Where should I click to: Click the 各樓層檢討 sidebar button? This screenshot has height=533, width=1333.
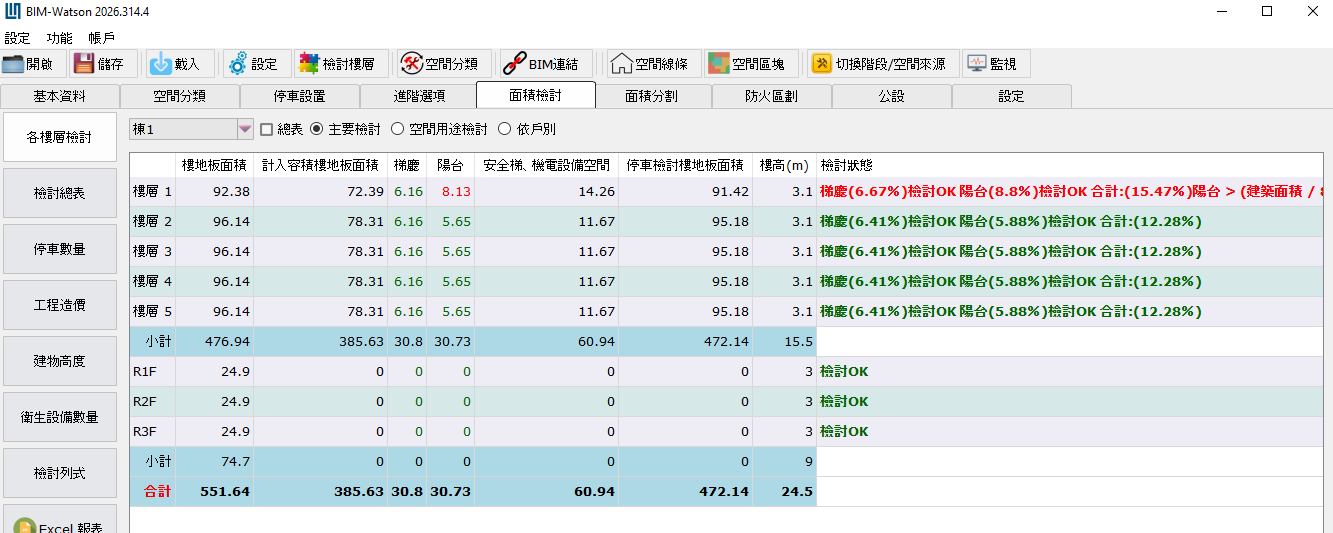coord(59,137)
